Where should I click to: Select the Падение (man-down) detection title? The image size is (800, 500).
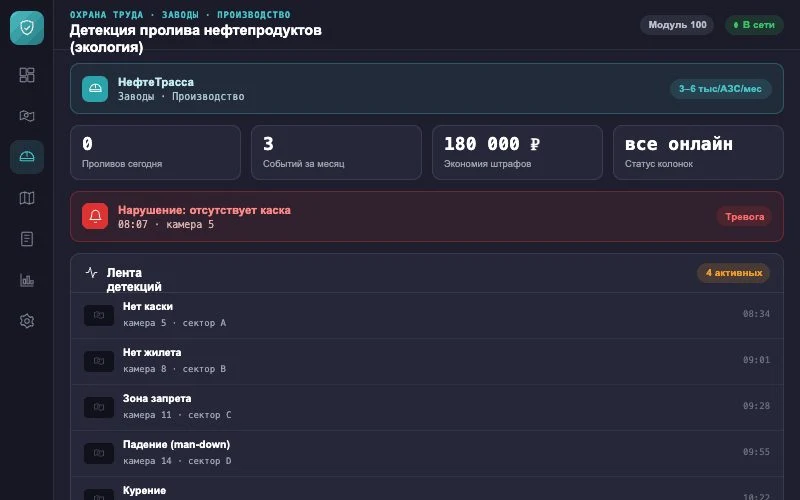tap(177, 444)
